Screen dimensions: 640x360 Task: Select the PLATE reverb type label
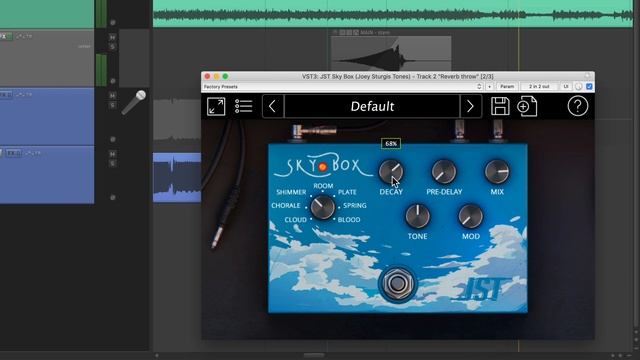pyautogui.click(x=347, y=192)
